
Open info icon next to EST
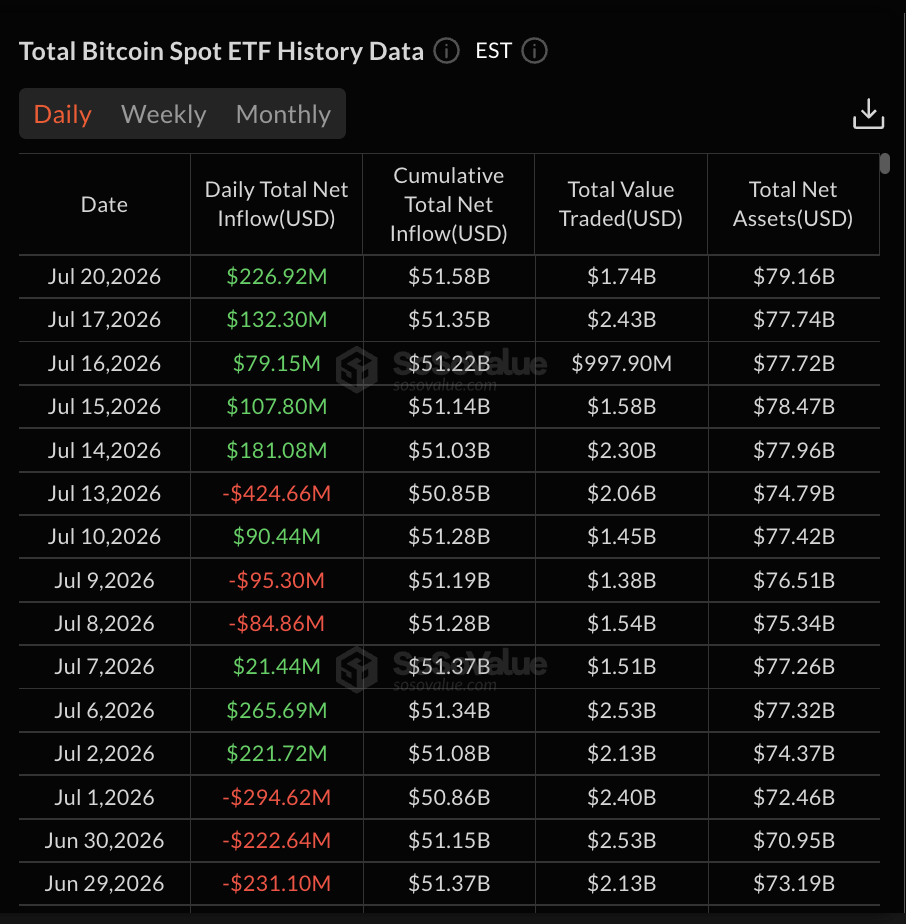(x=534, y=51)
